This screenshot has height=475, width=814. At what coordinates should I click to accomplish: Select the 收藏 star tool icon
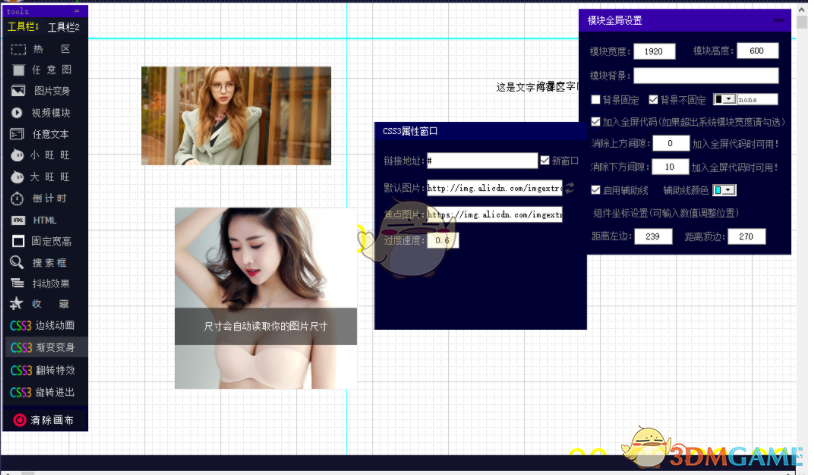[17, 304]
